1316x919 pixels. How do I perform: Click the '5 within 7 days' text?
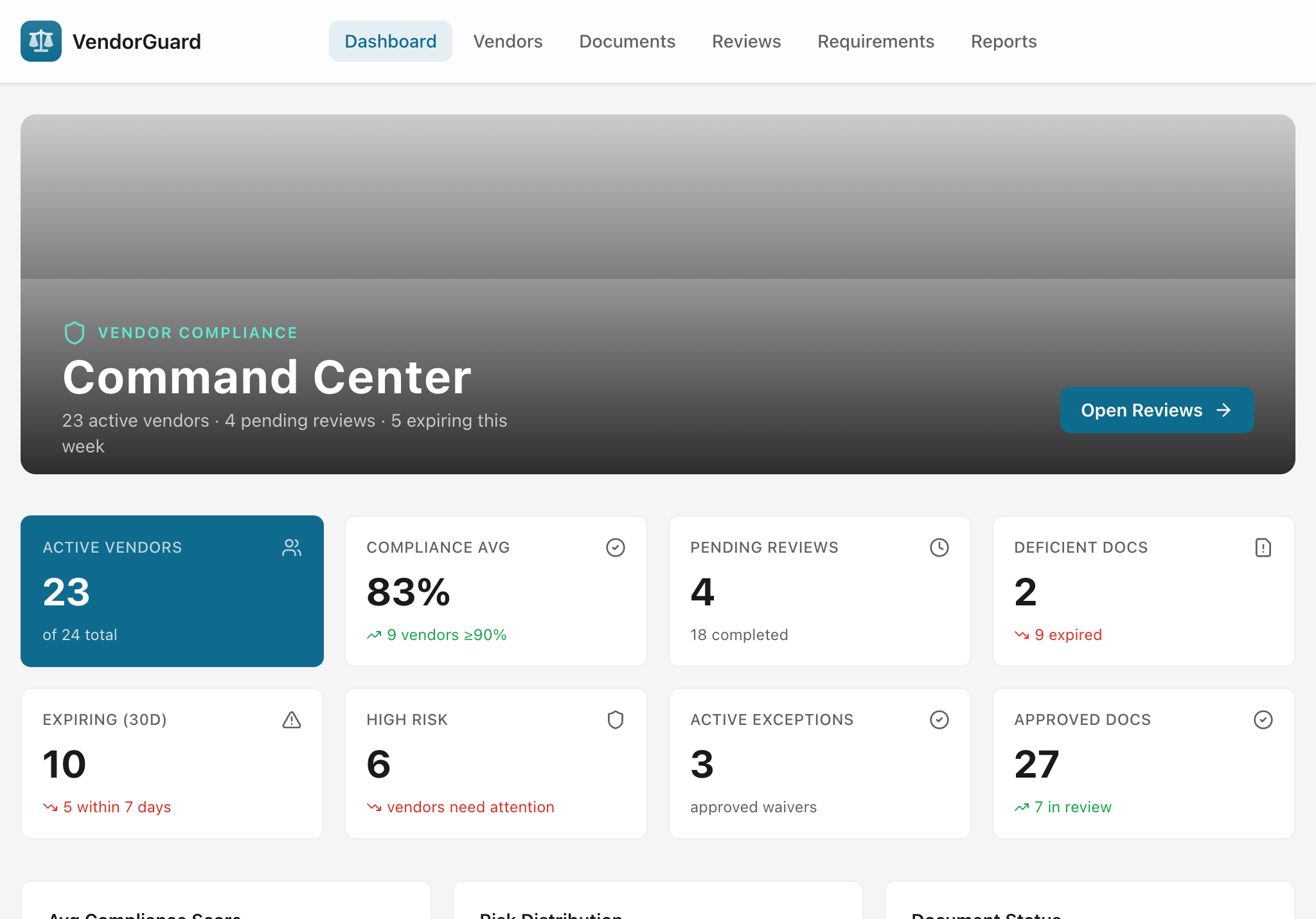118,807
